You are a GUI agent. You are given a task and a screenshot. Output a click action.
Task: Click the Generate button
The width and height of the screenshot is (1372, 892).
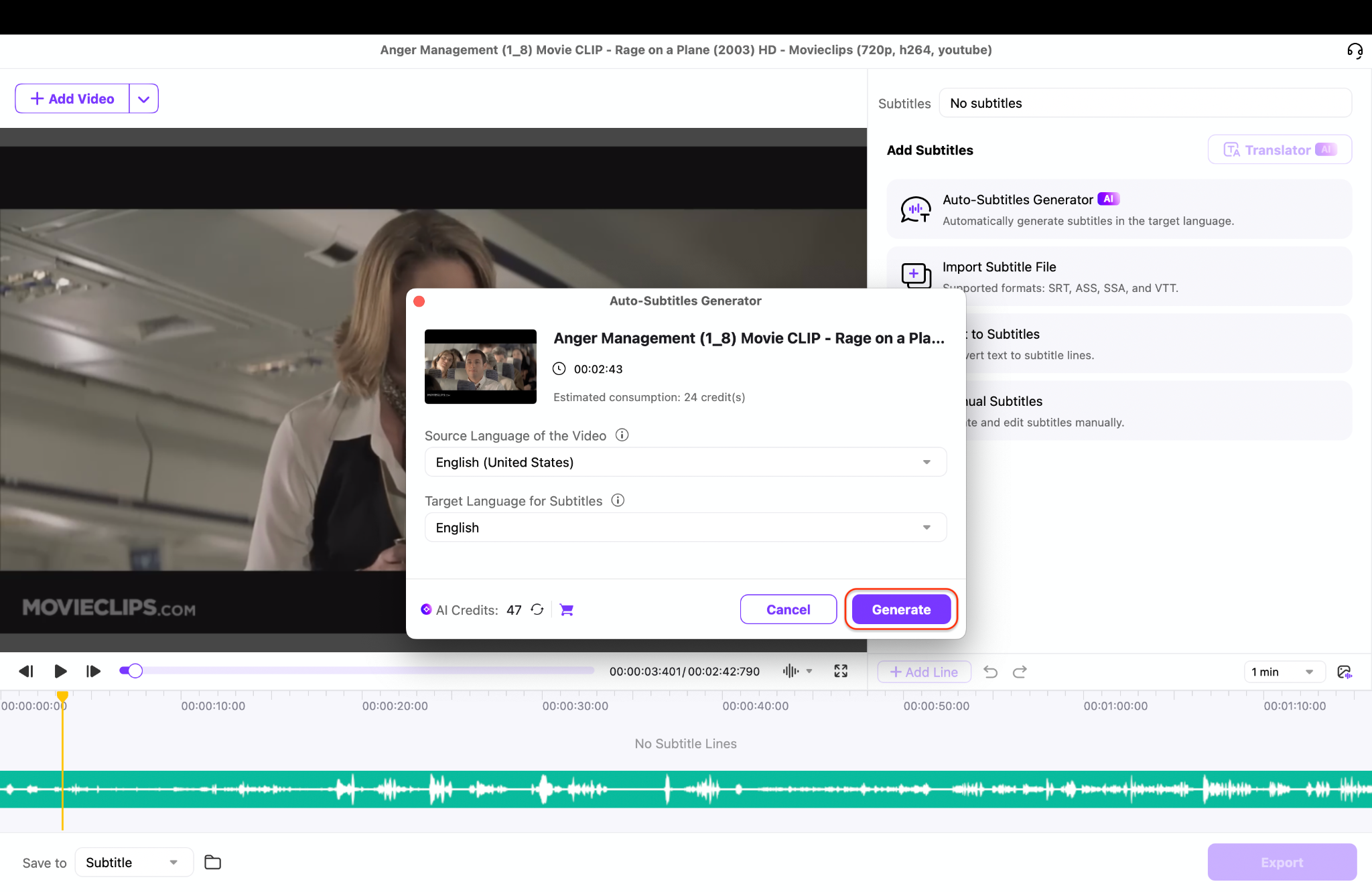pos(900,609)
